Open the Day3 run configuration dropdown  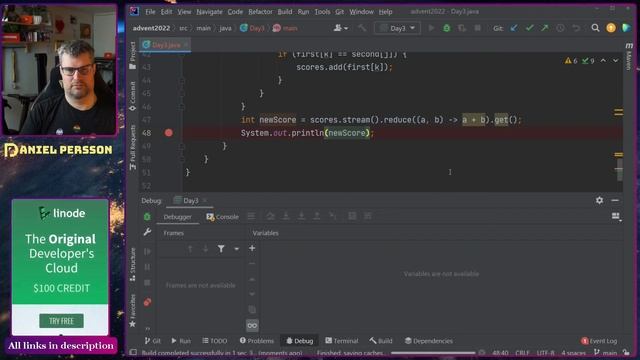coord(397,28)
